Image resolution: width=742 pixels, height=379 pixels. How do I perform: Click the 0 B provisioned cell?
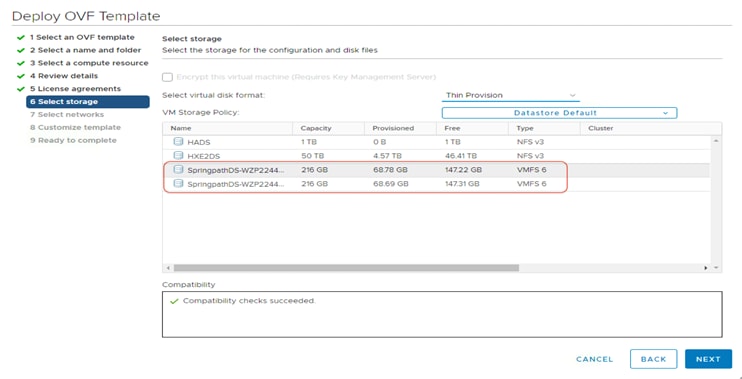(380, 142)
